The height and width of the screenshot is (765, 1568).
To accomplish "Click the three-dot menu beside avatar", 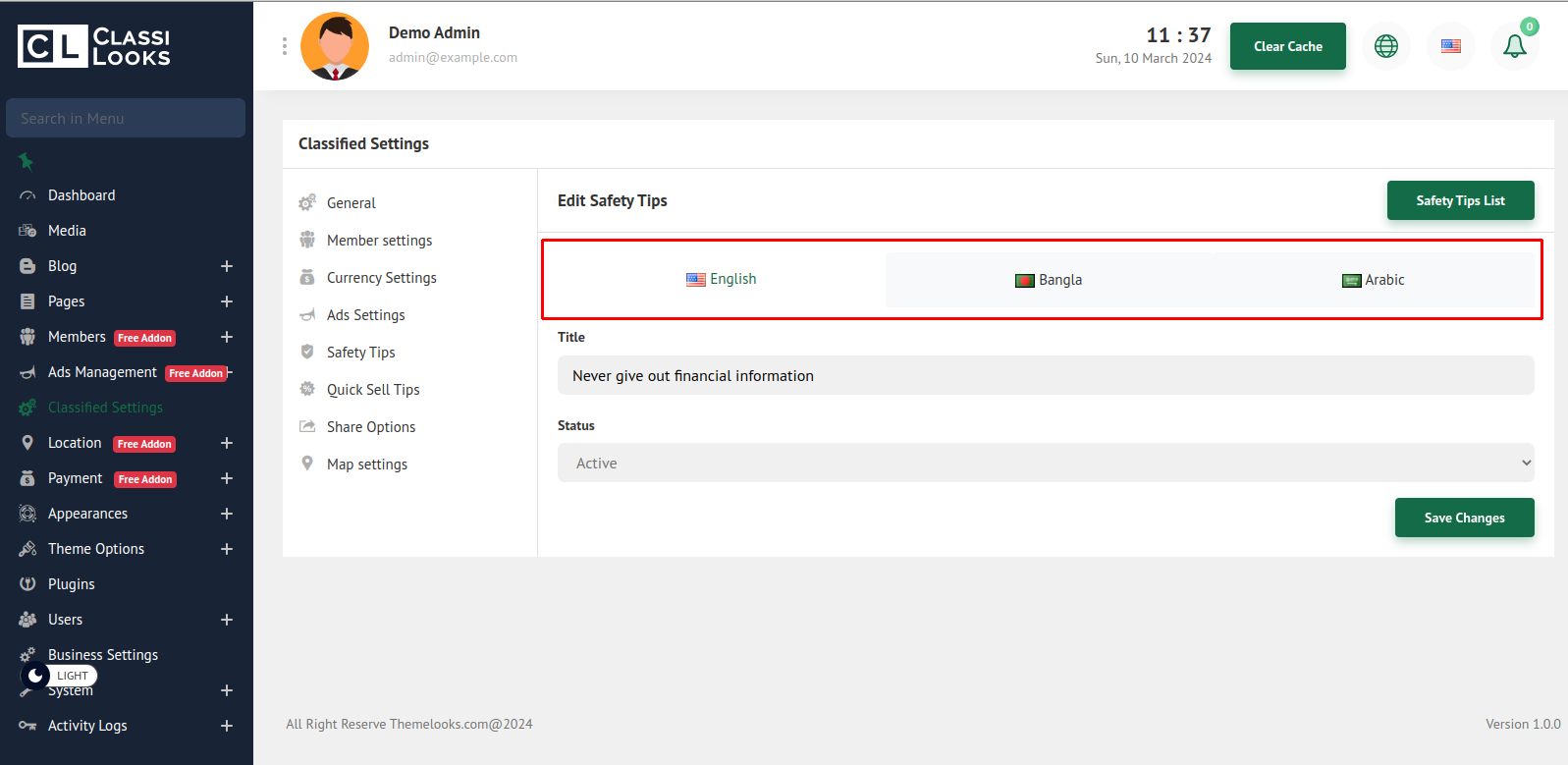I will coord(285,46).
